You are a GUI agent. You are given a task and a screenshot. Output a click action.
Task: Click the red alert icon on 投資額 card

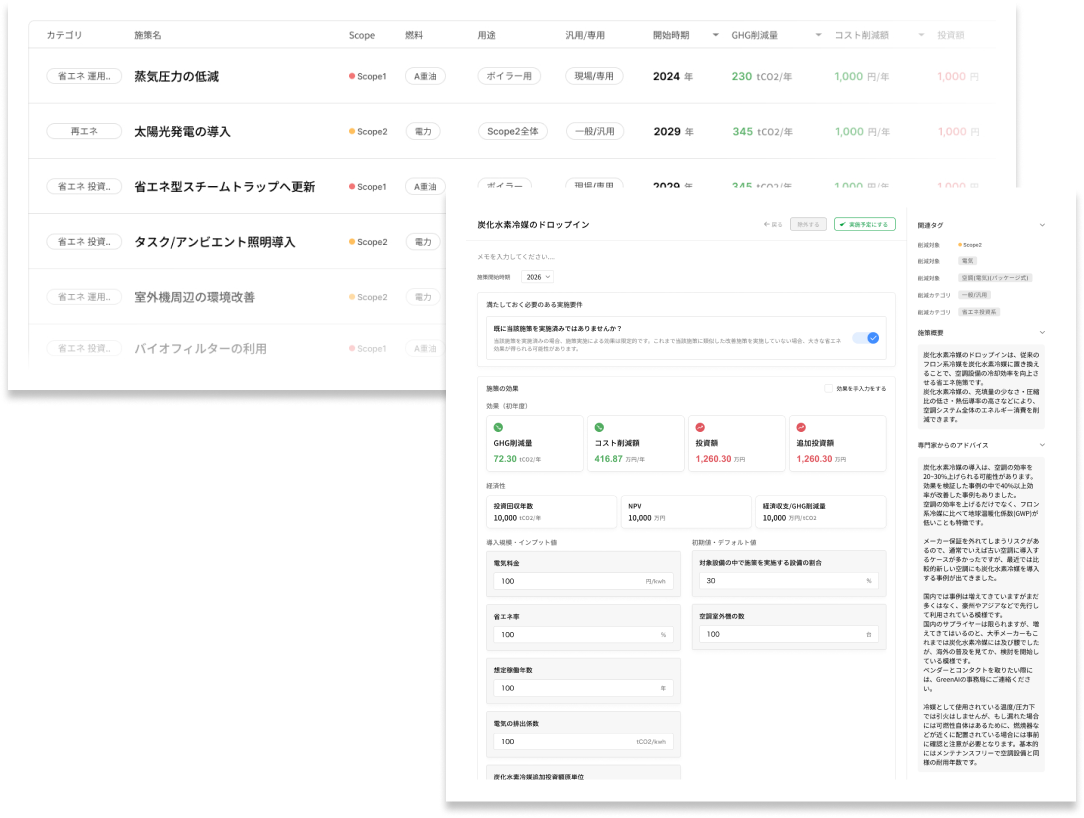point(700,427)
